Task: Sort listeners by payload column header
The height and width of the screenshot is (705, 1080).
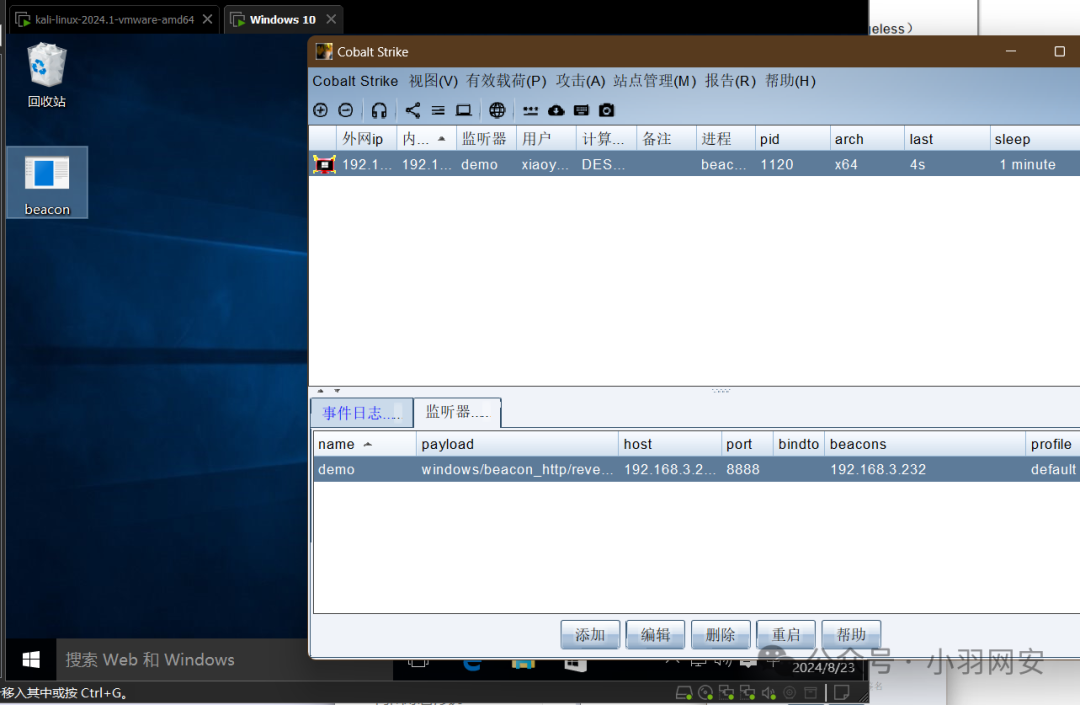Action: [x=517, y=444]
